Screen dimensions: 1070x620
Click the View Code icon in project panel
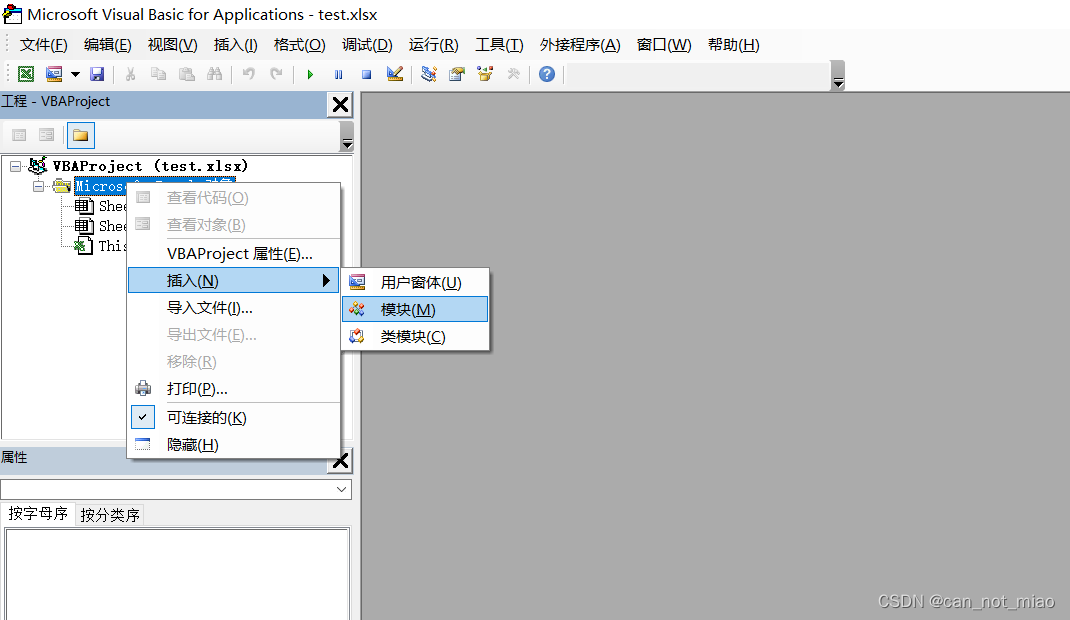(x=19, y=135)
